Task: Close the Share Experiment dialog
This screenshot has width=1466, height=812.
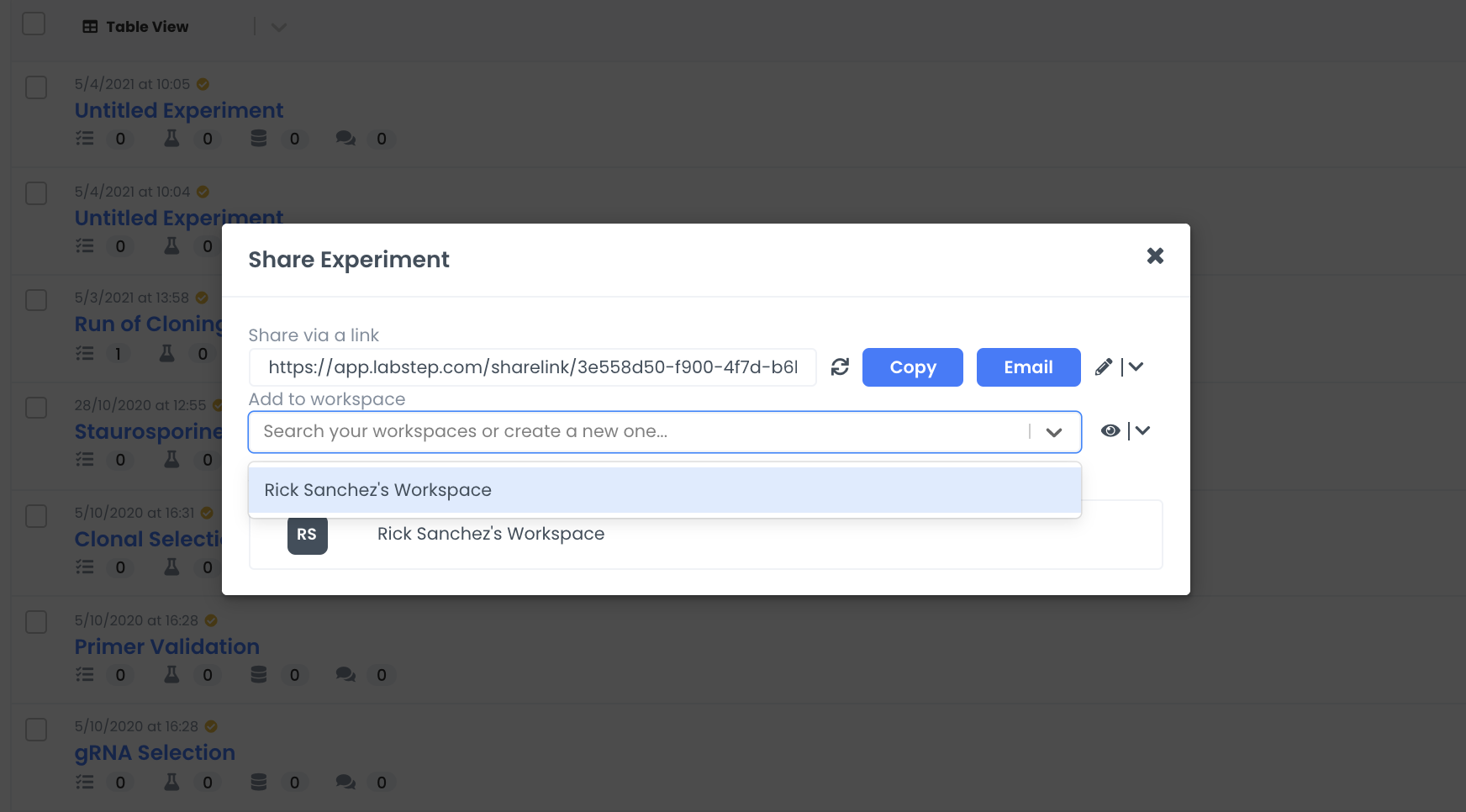Action: point(1155,256)
